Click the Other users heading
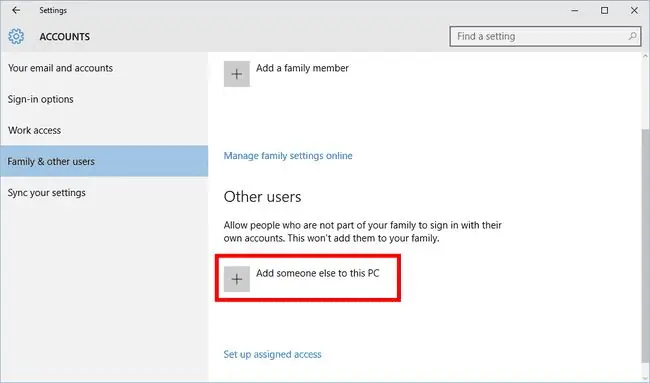The image size is (650, 383). point(262,197)
